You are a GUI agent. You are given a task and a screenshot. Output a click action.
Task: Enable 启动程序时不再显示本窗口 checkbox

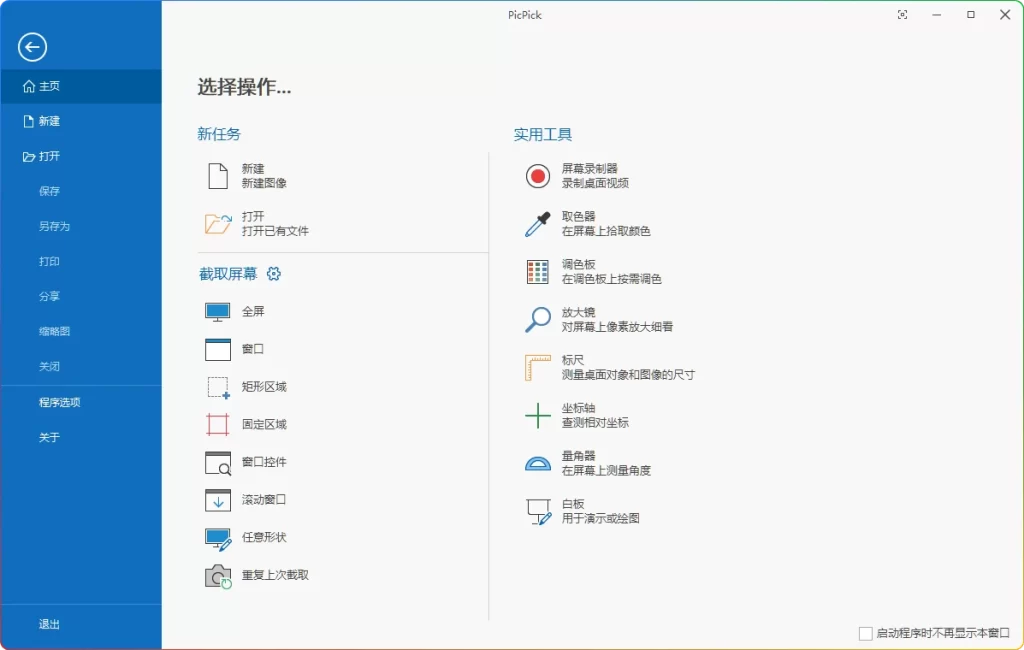tap(865, 631)
